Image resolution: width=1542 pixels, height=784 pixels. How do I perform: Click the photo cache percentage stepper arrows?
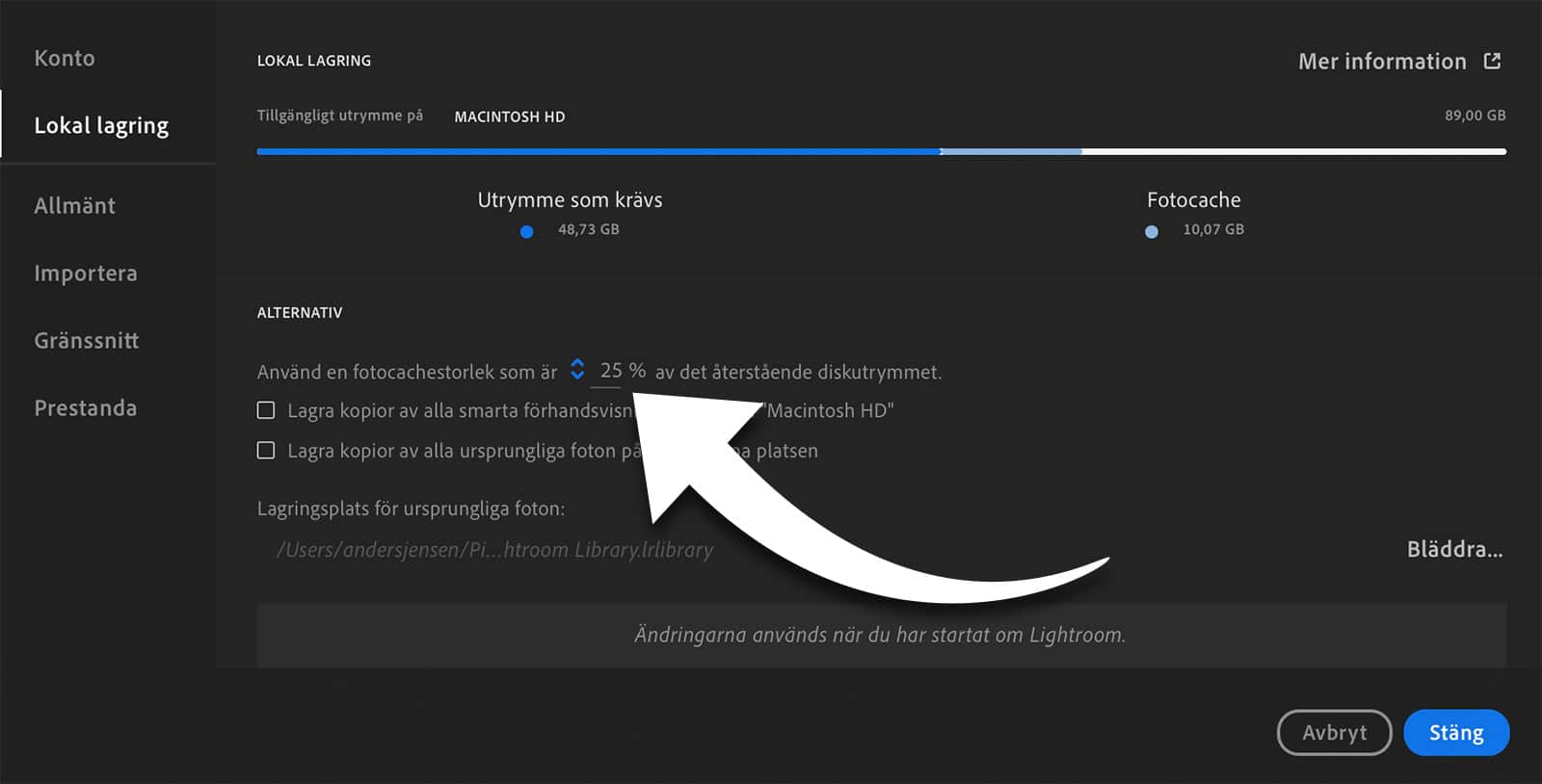[x=577, y=370]
